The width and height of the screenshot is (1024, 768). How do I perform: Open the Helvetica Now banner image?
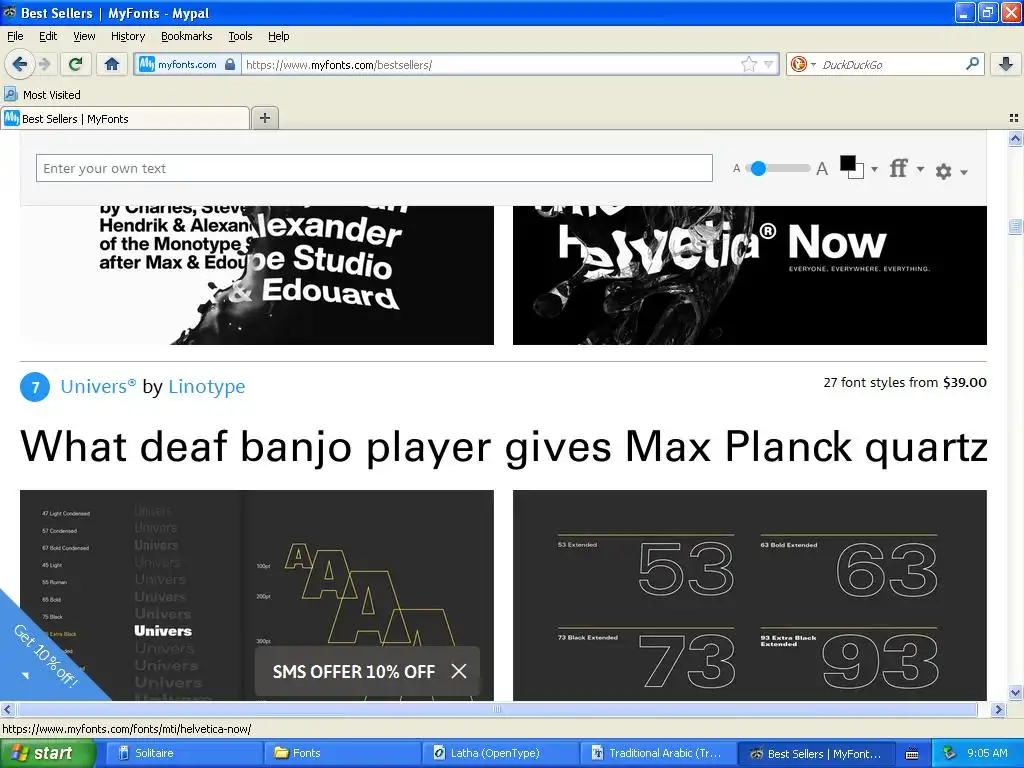750,275
